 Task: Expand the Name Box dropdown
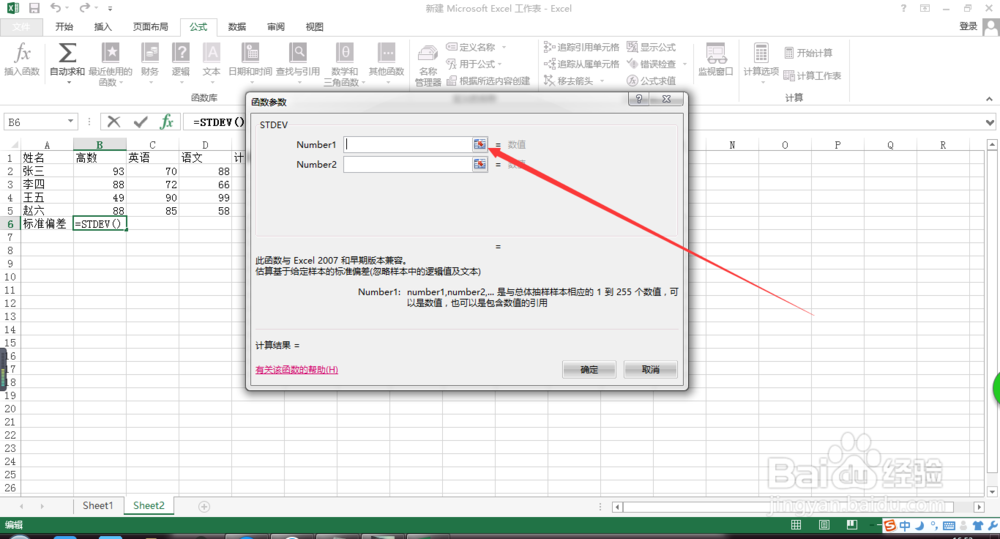coord(70,122)
